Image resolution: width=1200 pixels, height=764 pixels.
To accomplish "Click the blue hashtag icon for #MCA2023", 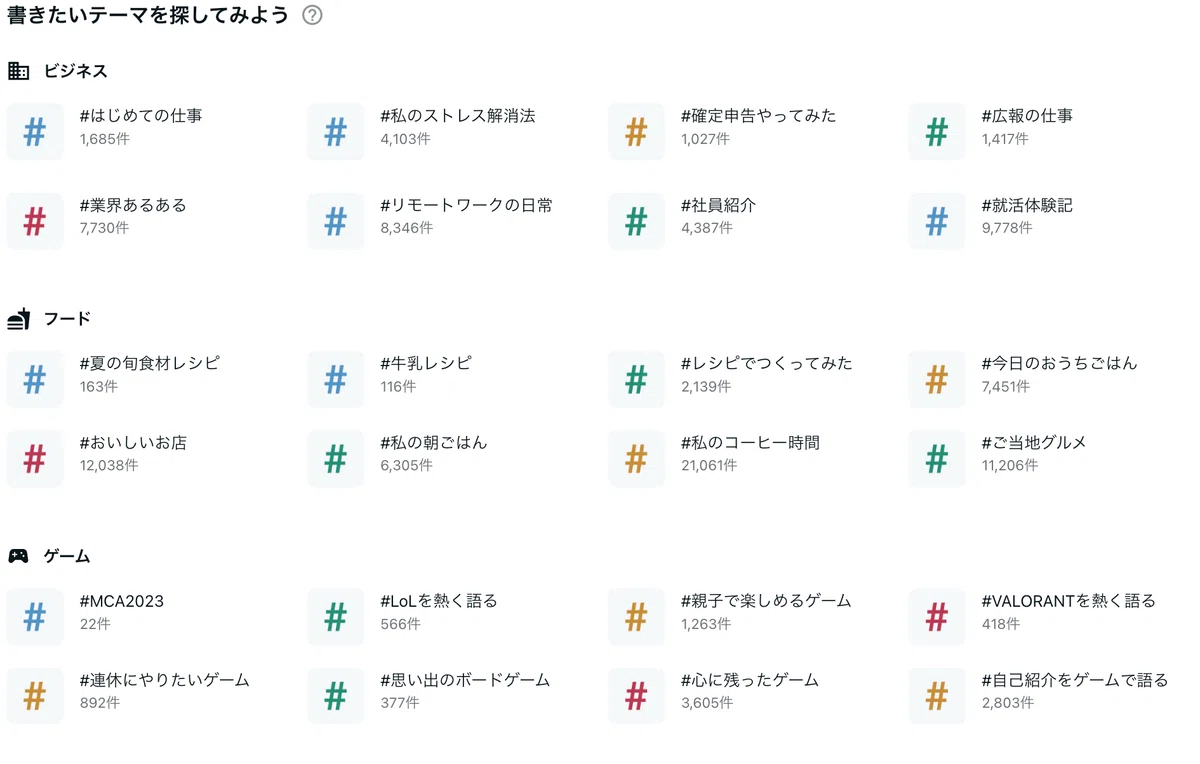I will click(35, 617).
